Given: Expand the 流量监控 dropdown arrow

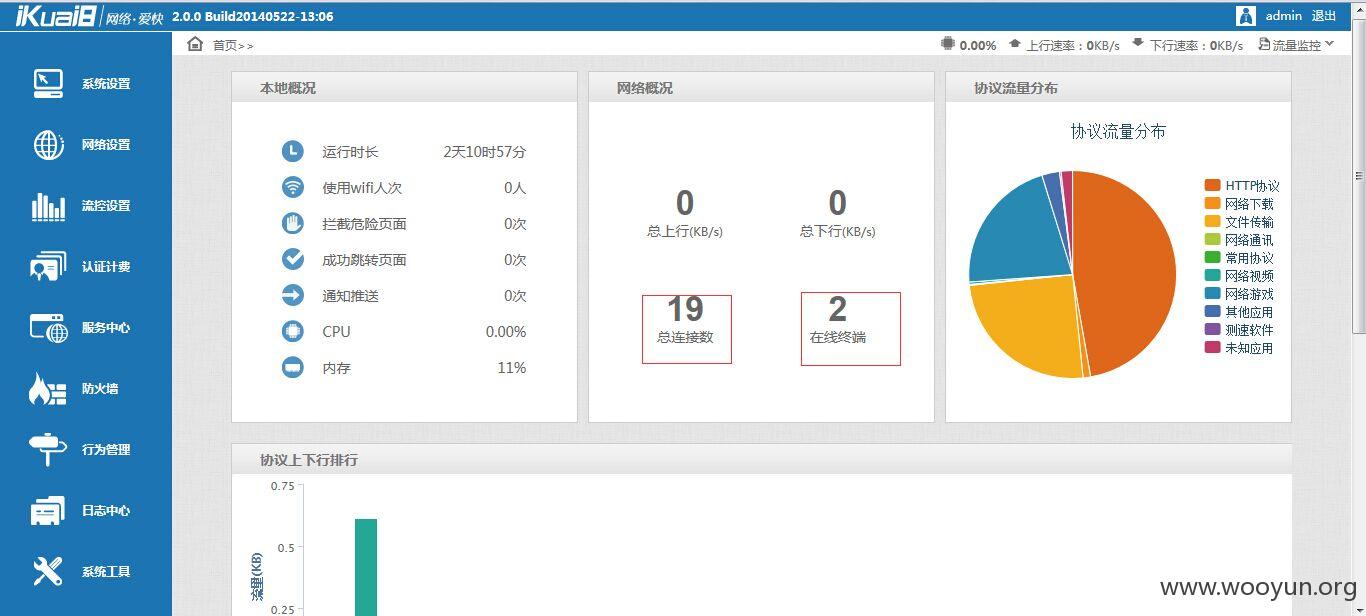Looking at the screenshot, I should [x=1329, y=44].
